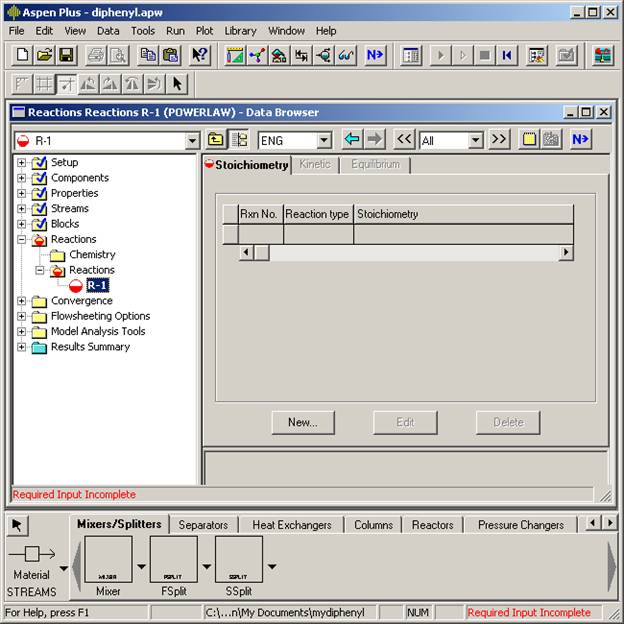Open the ENG units dropdown

click(x=324, y=141)
